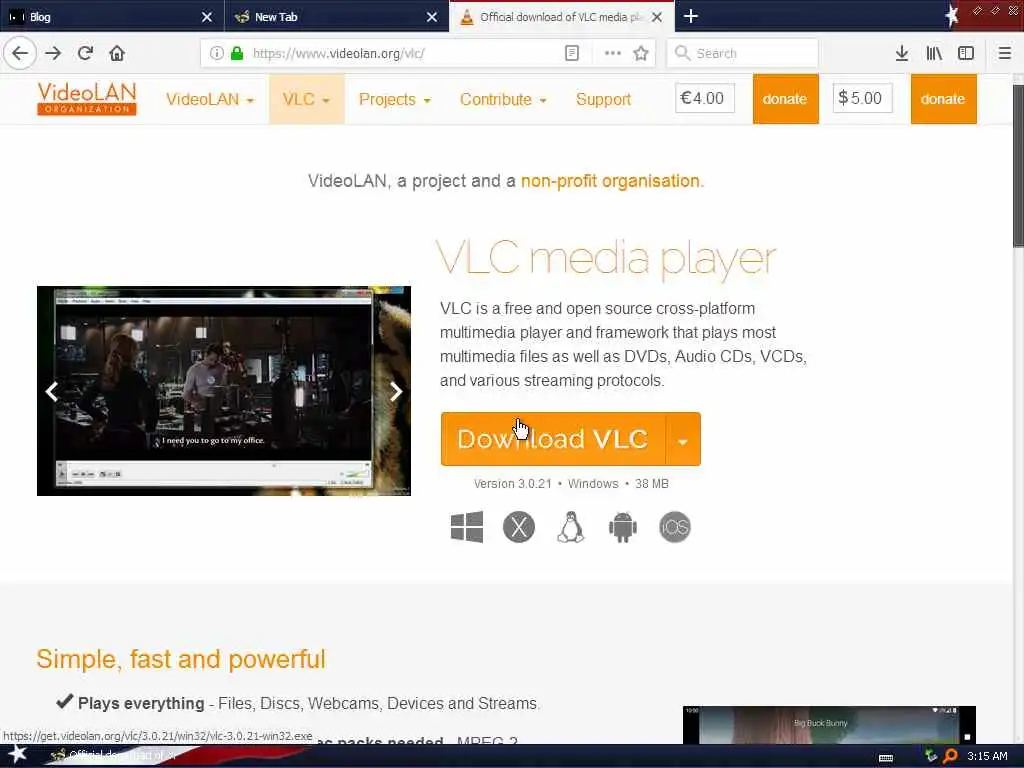Show site information icon in address bar
Viewport: 1024px width, 768px height.
click(x=217, y=53)
